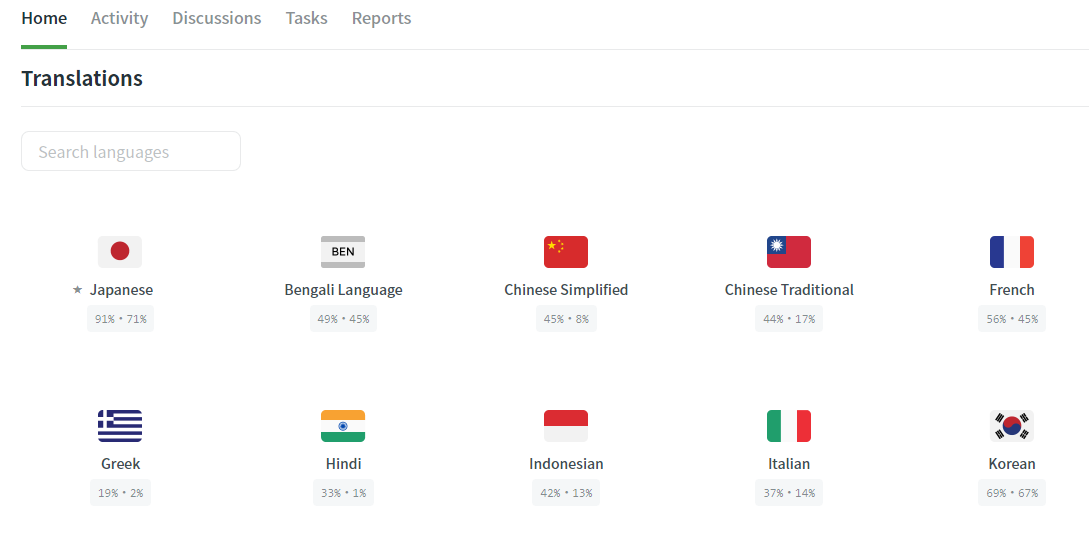Open the Greek language link

pos(120,463)
